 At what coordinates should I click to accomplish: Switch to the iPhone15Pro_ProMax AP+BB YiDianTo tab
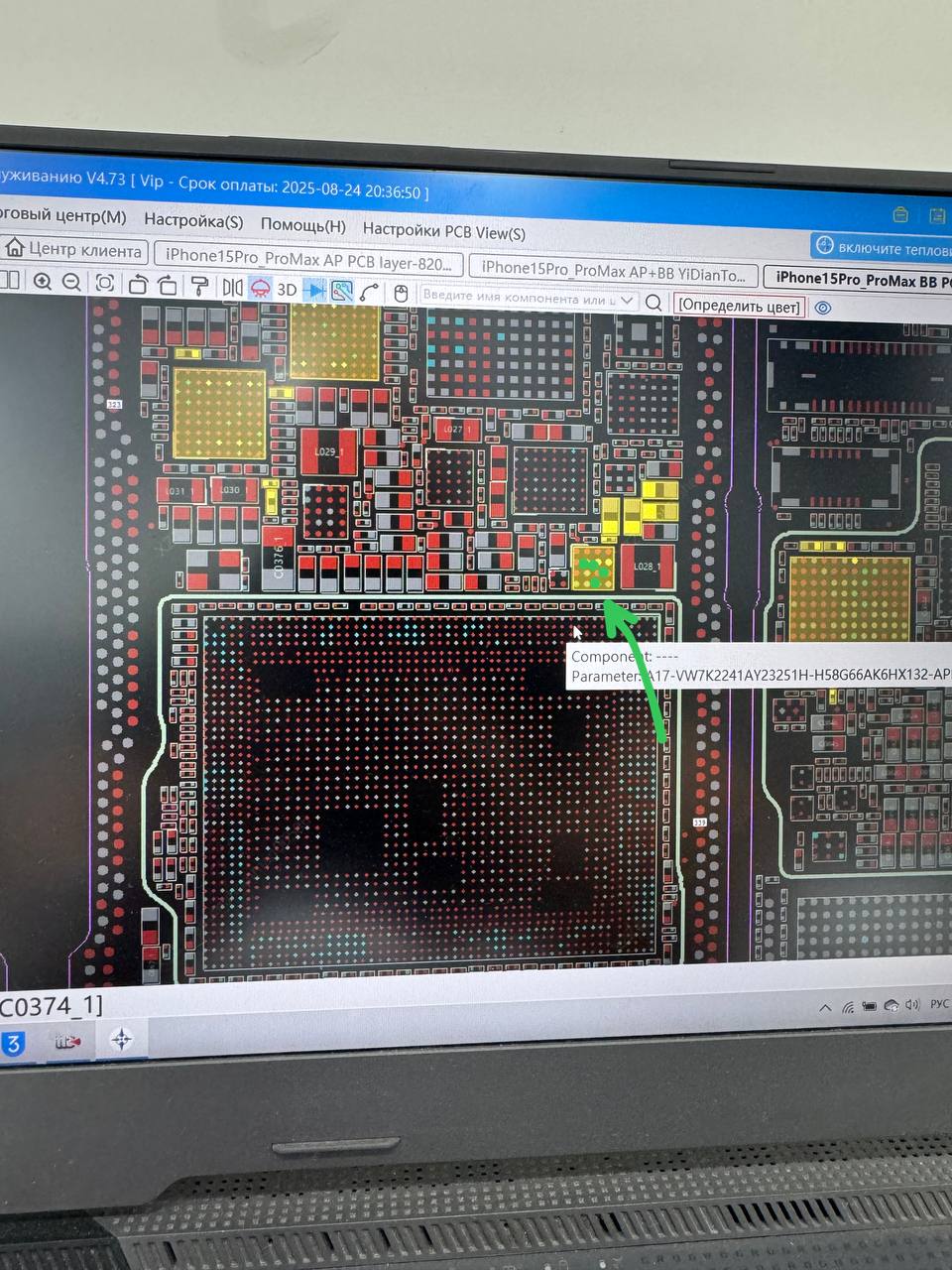pos(613,270)
